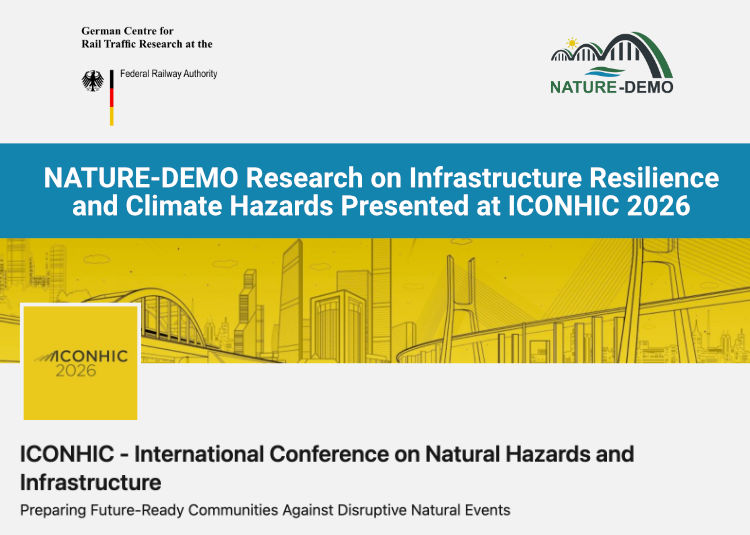This screenshot has height=535, width=750.
Task: Click the blue banner headline about NATURE-DEMO Research
Action: click(x=381, y=191)
